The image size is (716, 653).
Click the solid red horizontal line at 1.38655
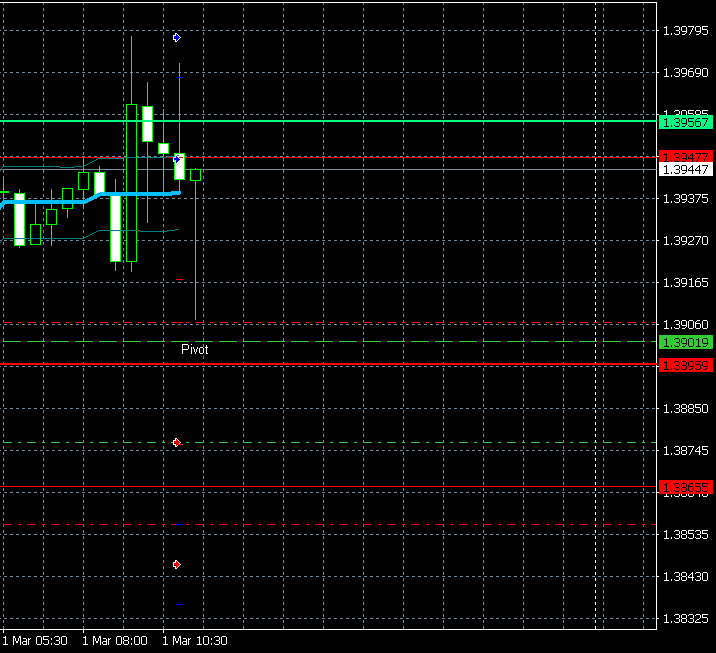(x=400, y=487)
